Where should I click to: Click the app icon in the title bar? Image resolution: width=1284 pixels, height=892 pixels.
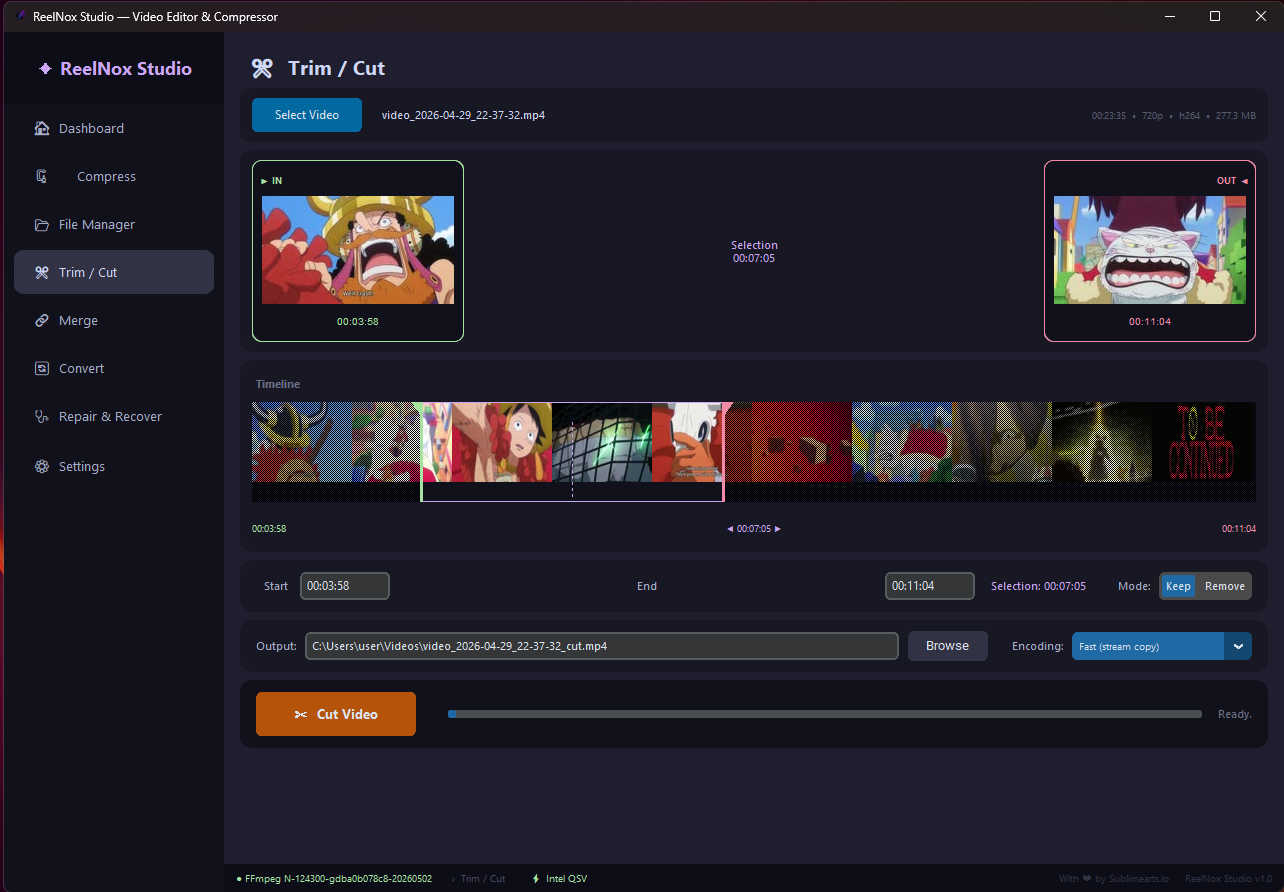click(x=20, y=16)
